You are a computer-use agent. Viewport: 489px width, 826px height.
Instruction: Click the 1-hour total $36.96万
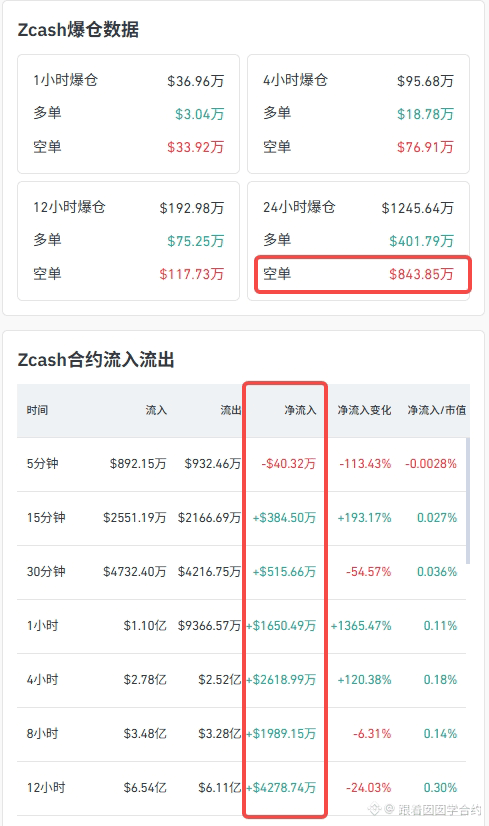pos(195,81)
